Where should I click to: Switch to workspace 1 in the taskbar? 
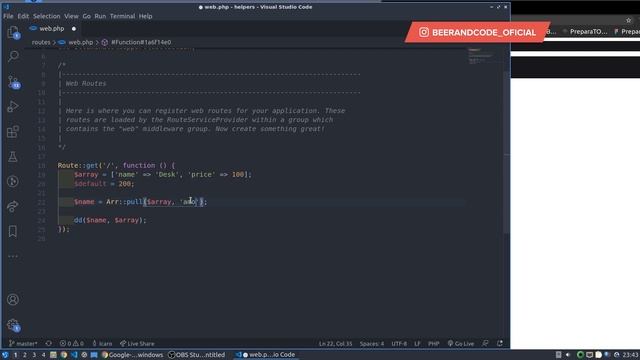[16, 355]
